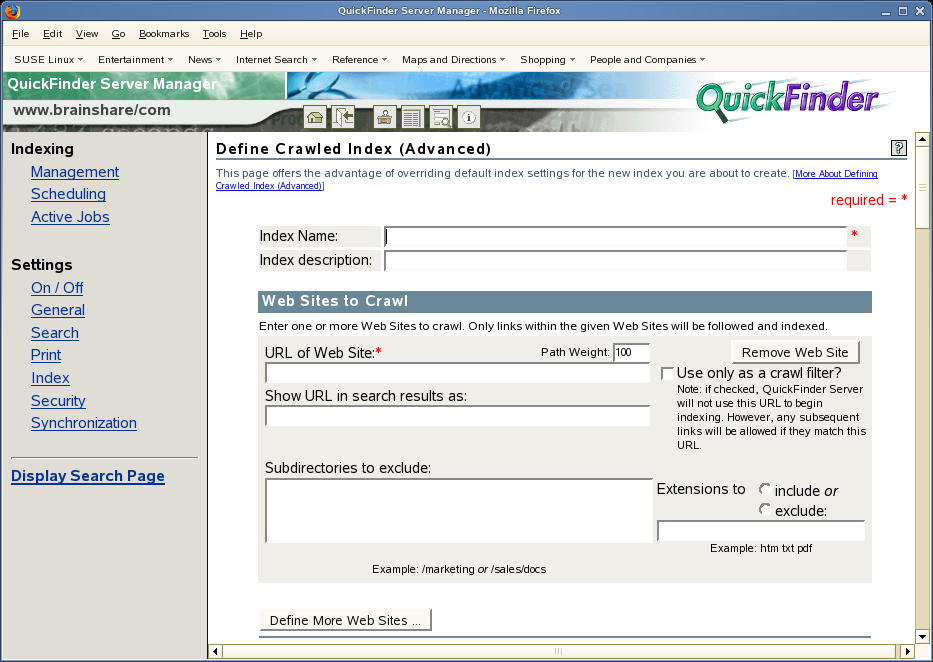Click the vertical scrollbar up arrow
The height and width of the screenshot is (662, 933).
(x=922, y=140)
